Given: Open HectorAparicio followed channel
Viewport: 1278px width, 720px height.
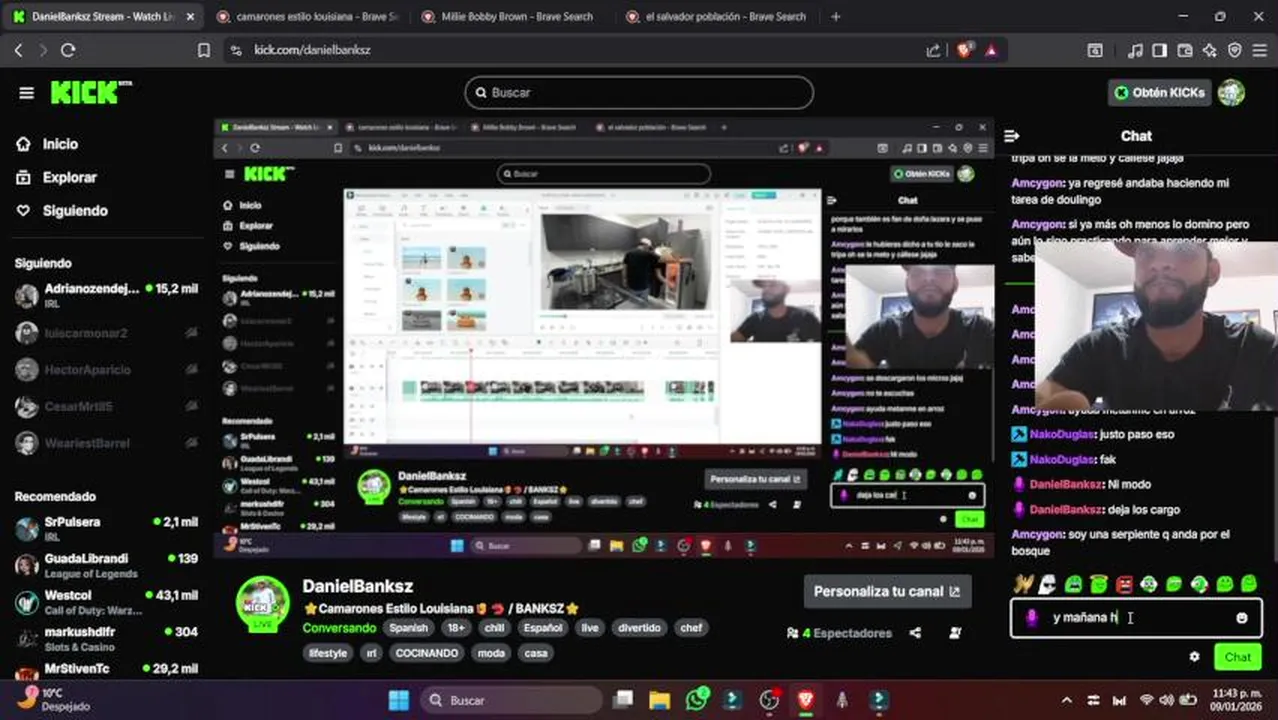Looking at the screenshot, I should pos(106,370).
